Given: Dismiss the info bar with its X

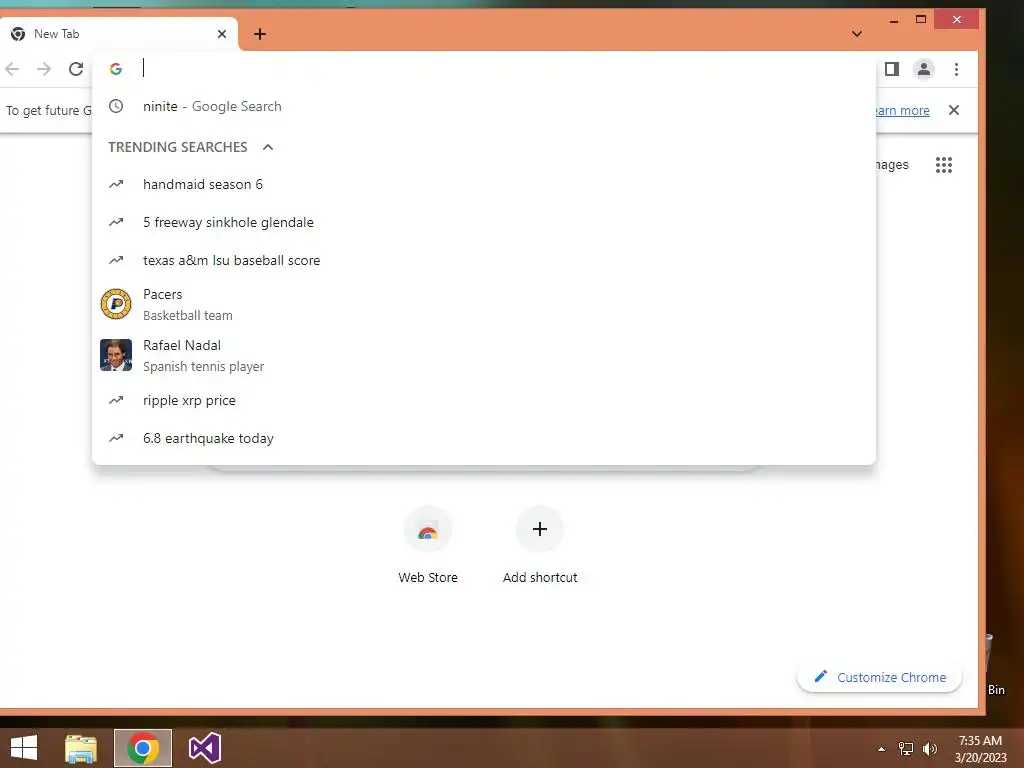Looking at the screenshot, I should (x=953, y=110).
